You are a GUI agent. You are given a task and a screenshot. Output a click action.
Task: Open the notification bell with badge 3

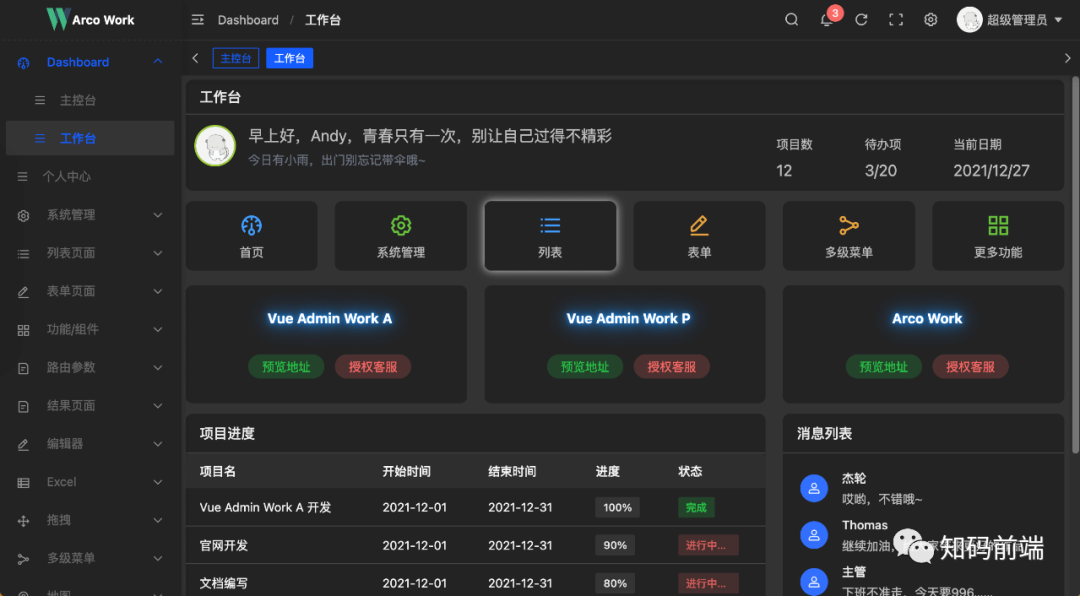[x=826, y=19]
